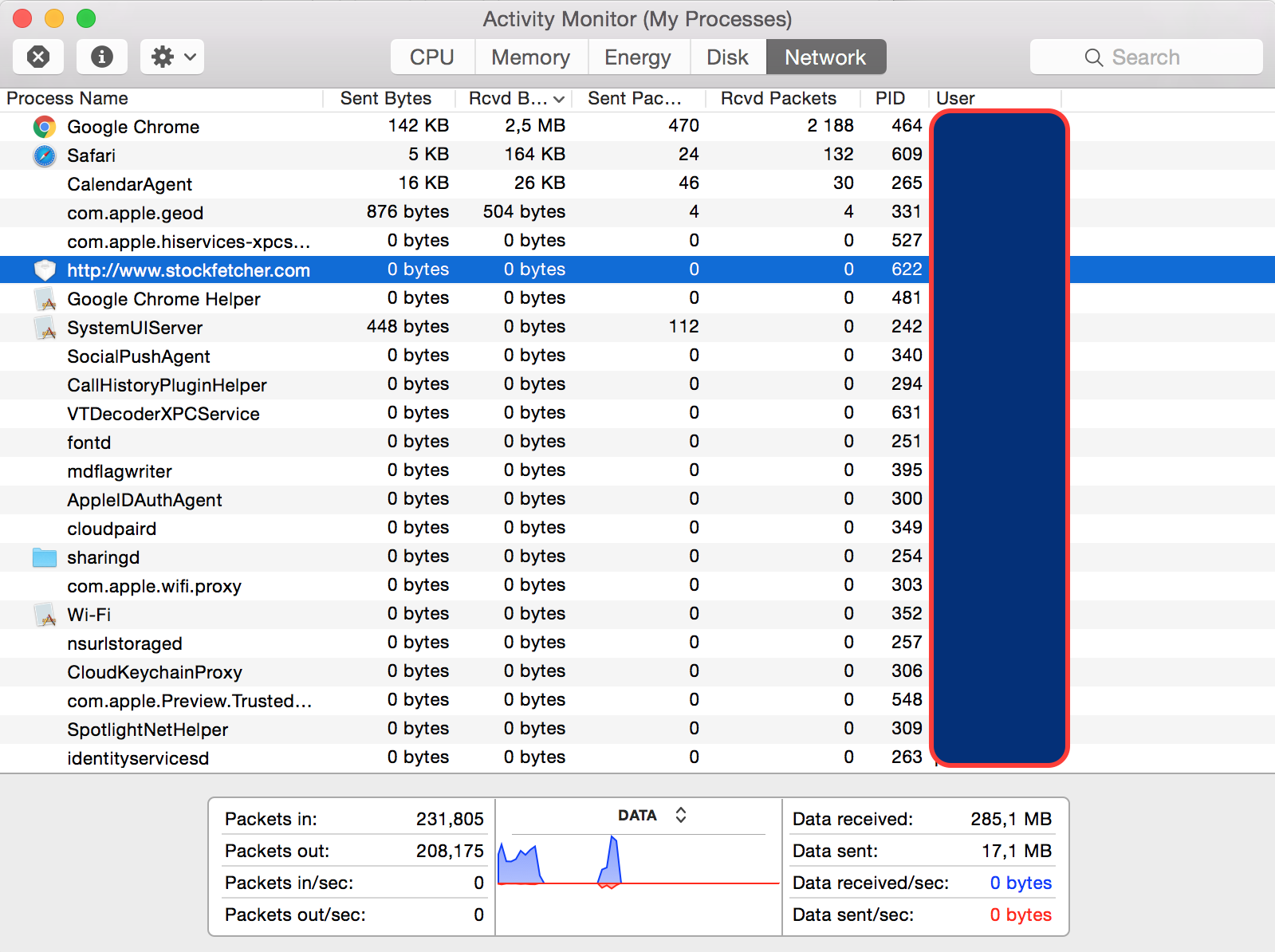The width and height of the screenshot is (1275, 952).
Task: Click the SystemUIServer app icon
Action: tap(45, 328)
